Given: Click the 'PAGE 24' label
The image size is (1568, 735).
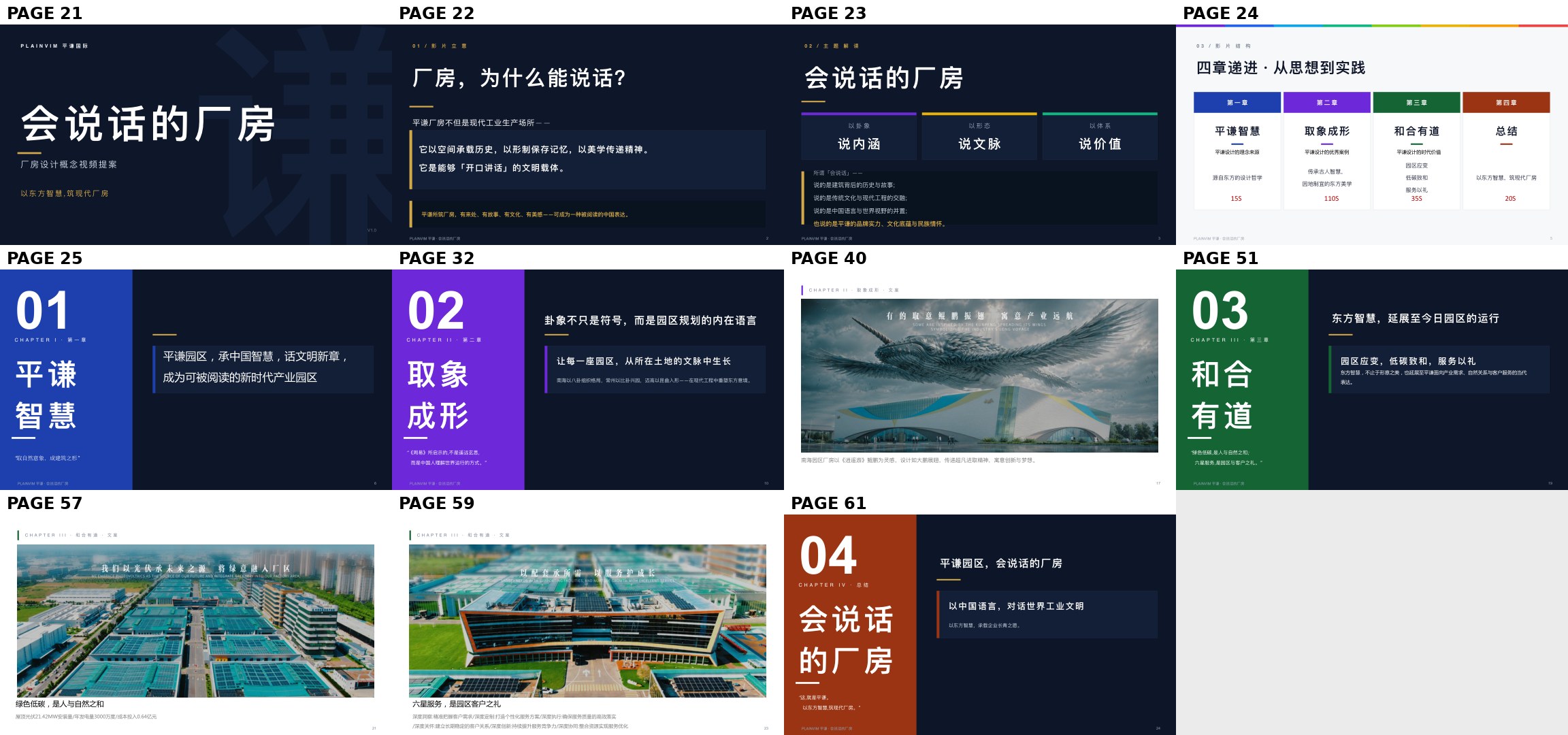Looking at the screenshot, I should pos(1221,13).
